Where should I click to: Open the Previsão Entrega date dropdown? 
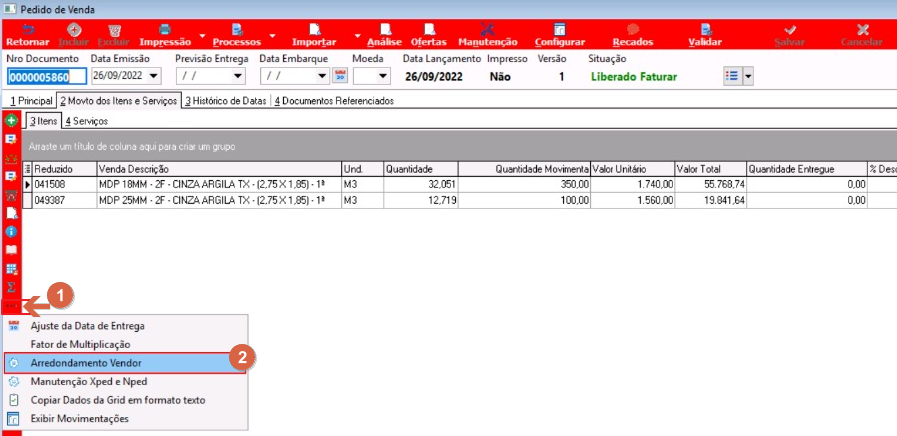point(238,76)
